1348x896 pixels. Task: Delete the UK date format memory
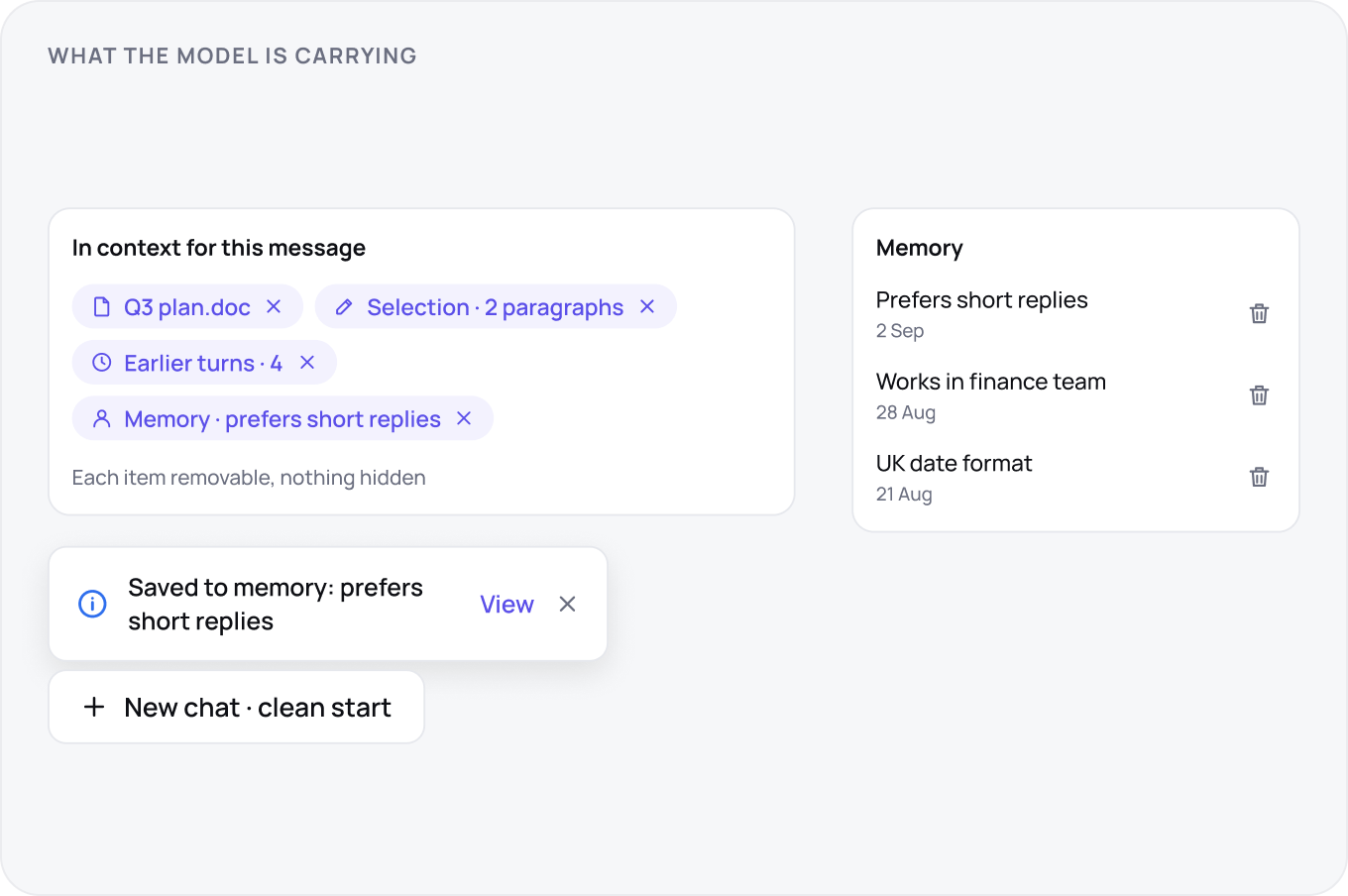pos(1259,477)
